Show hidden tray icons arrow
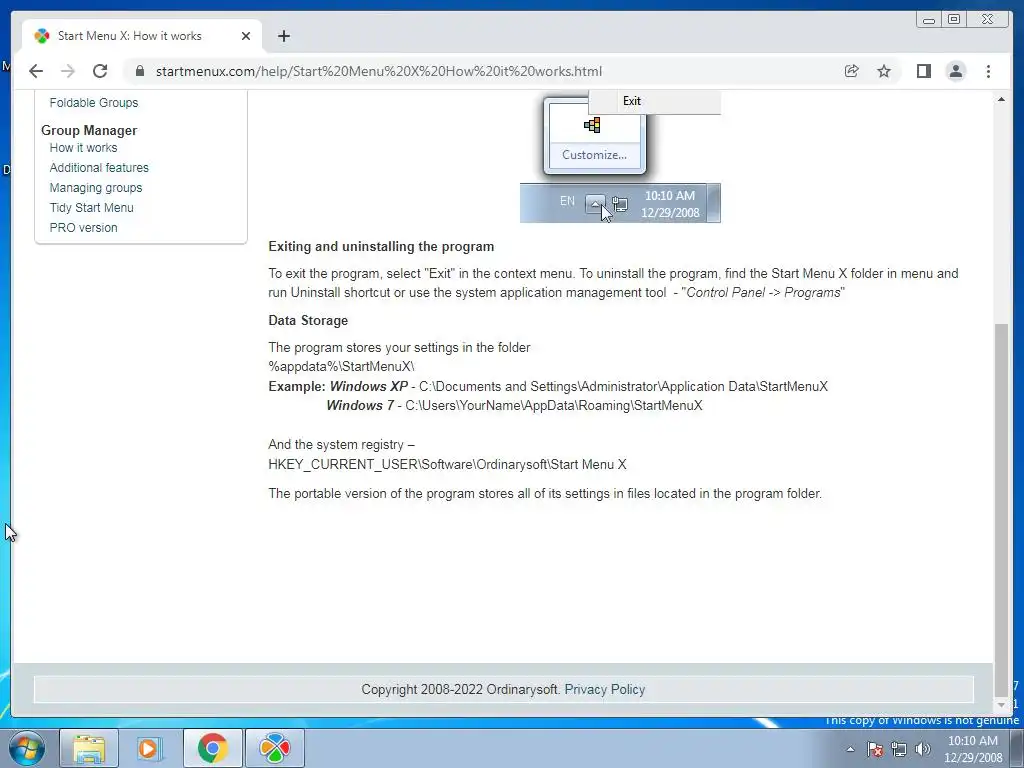Image resolution: width=1024 pixels, height=768 pixels. [850, 749]
